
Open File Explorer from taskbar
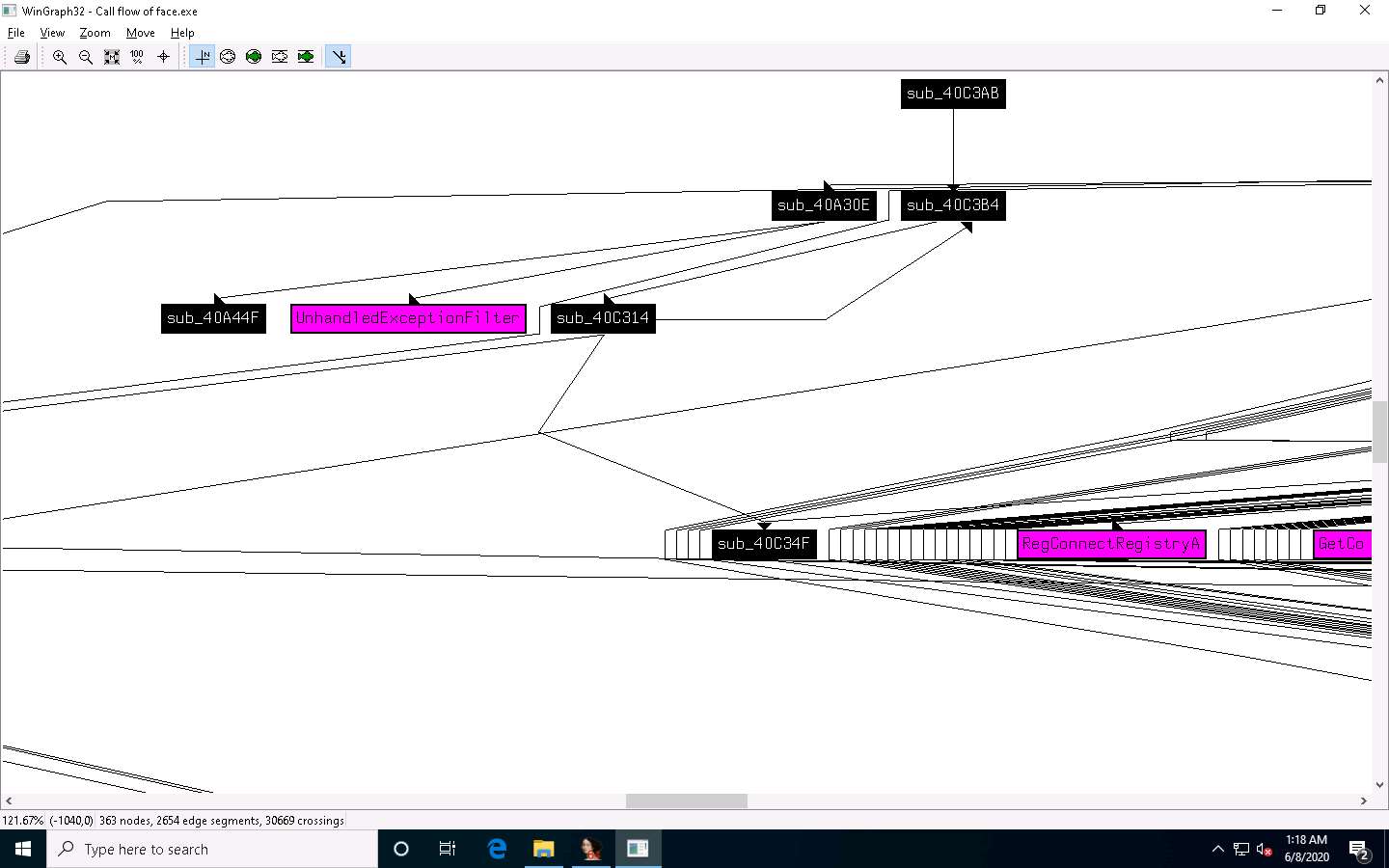[x=544, y=849]
